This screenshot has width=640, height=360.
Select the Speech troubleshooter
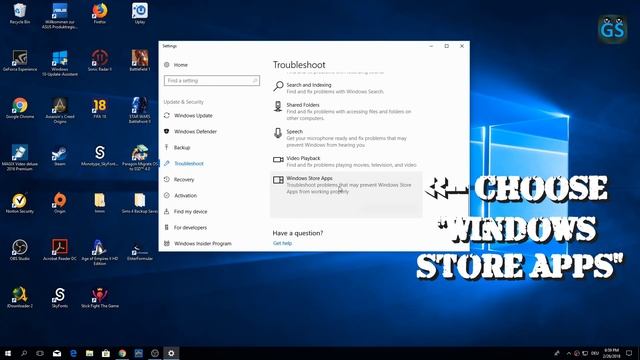[x=346, y=138]
